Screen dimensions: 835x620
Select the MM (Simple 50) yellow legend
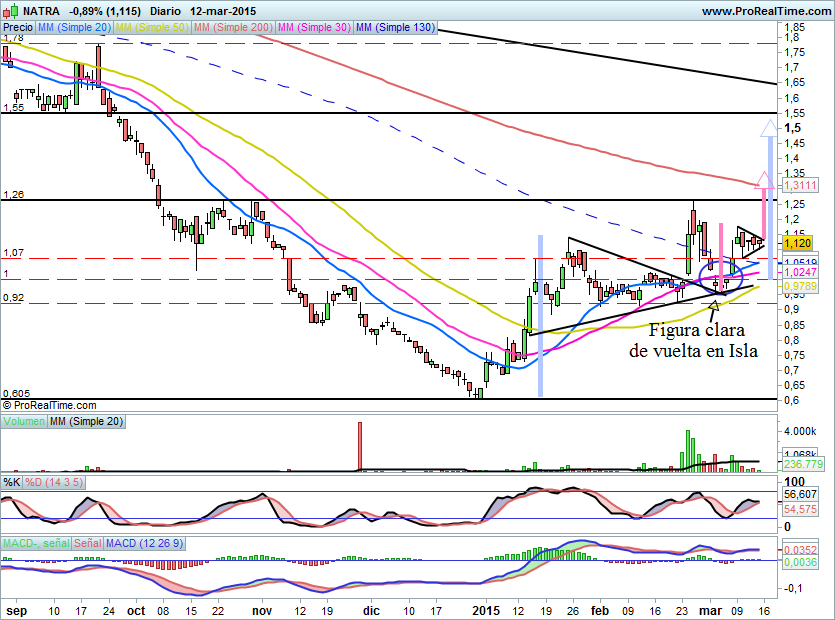coord(152,27)
